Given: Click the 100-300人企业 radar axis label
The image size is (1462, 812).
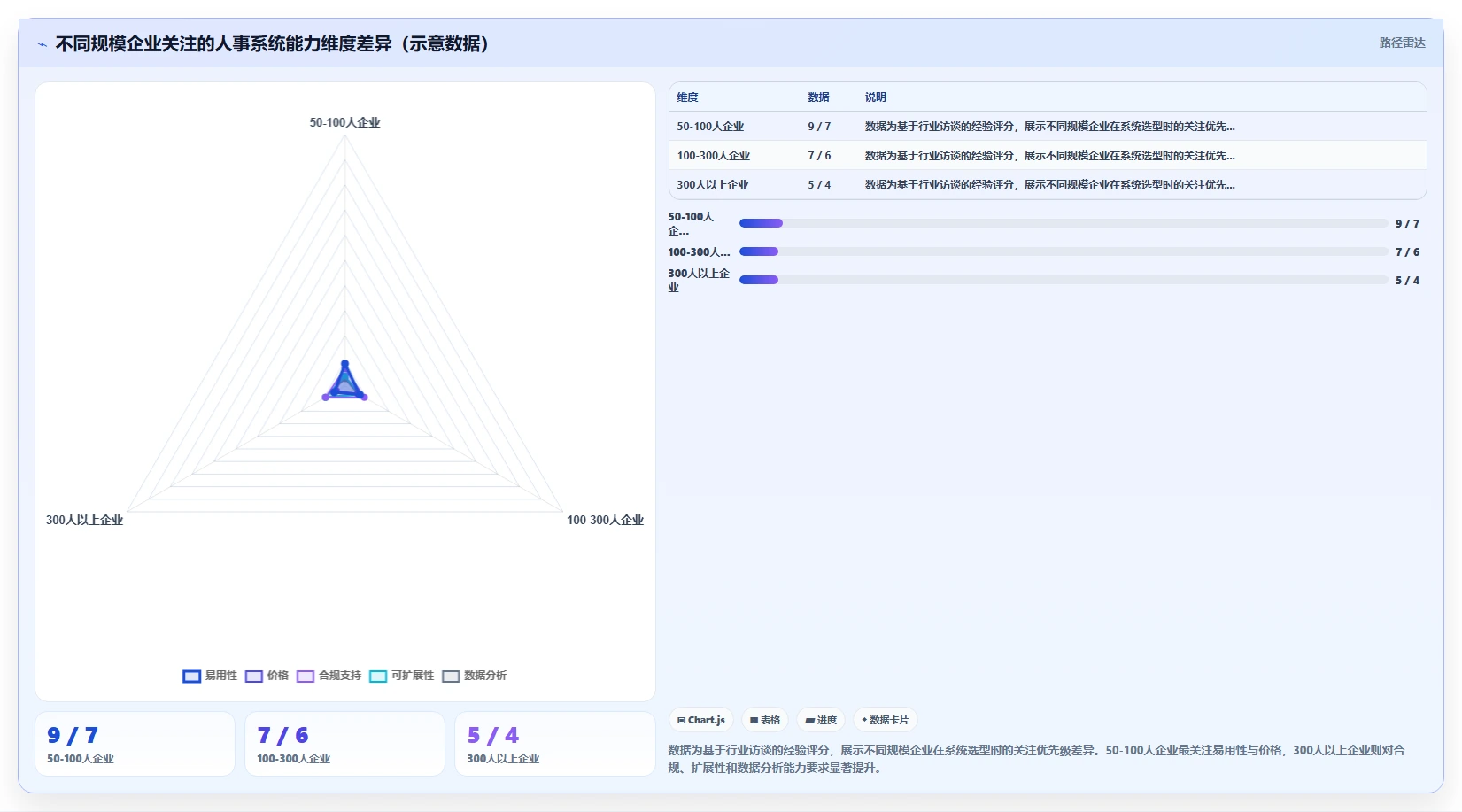Looking at the screenshot, I should click(x=605, y=520).
